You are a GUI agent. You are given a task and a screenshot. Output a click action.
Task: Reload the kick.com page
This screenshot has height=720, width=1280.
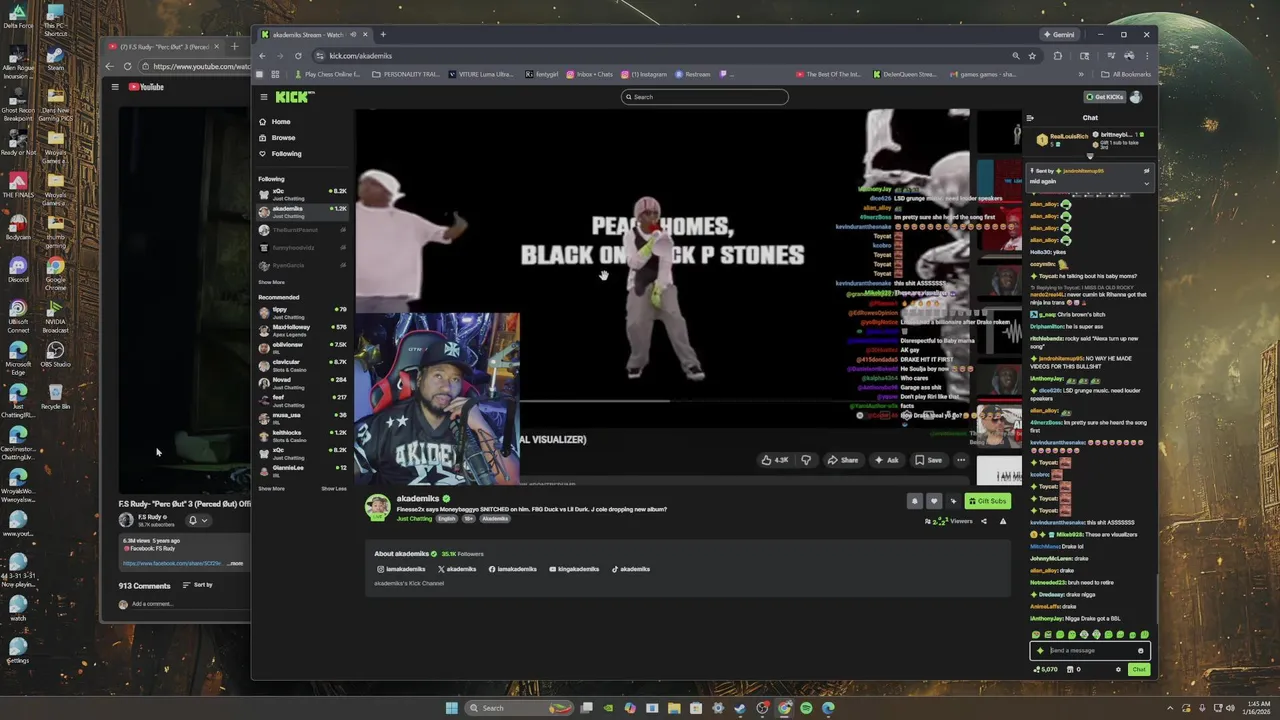point(298,56)
